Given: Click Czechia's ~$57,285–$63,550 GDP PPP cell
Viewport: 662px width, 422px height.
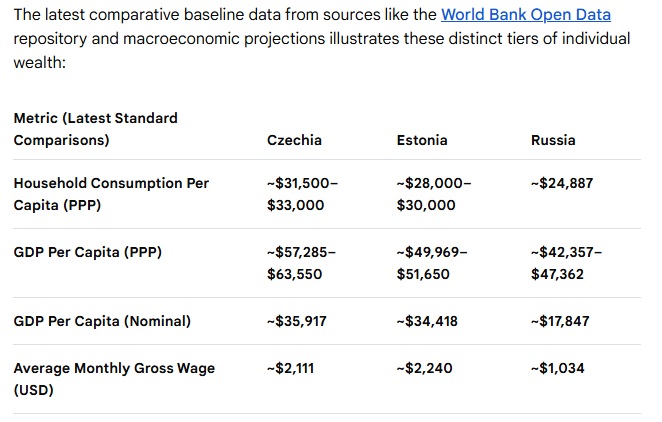Looking at the screenshot, I should pyautogui.click(x=301, y=263).
